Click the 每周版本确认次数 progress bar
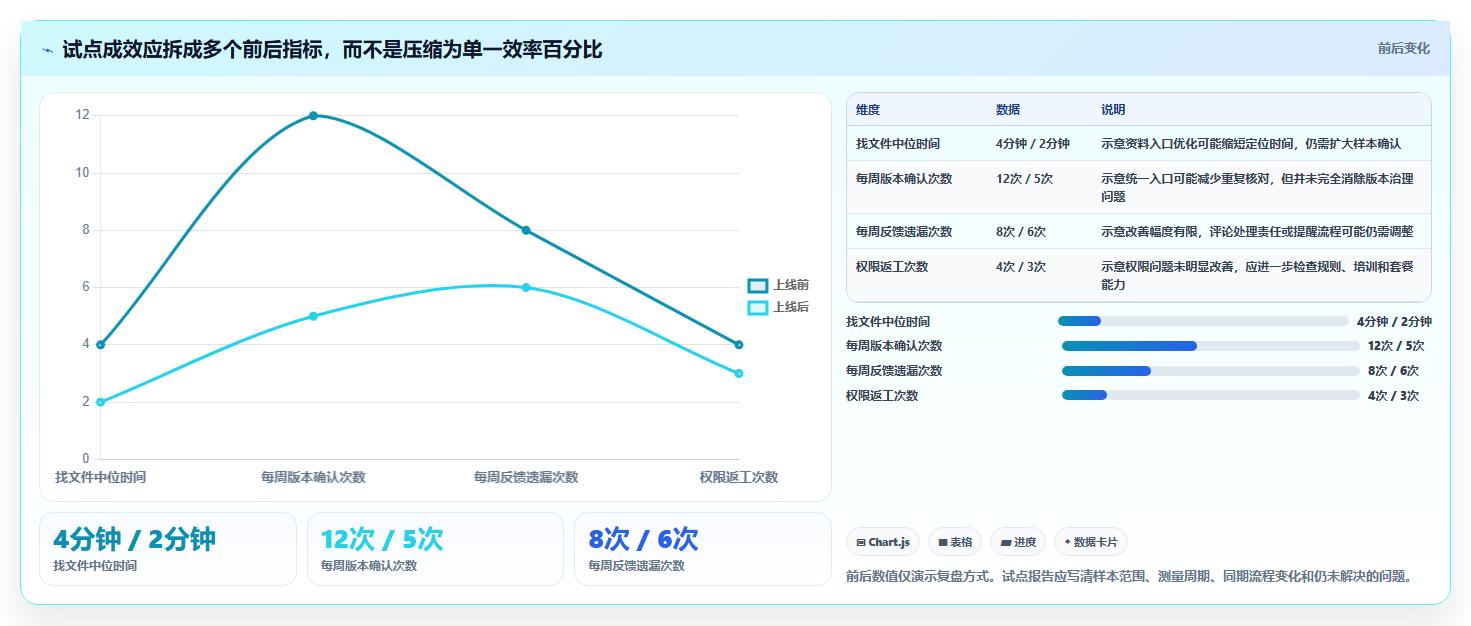Screen dimensions: 1471x626 click(x=1211, y=346)
